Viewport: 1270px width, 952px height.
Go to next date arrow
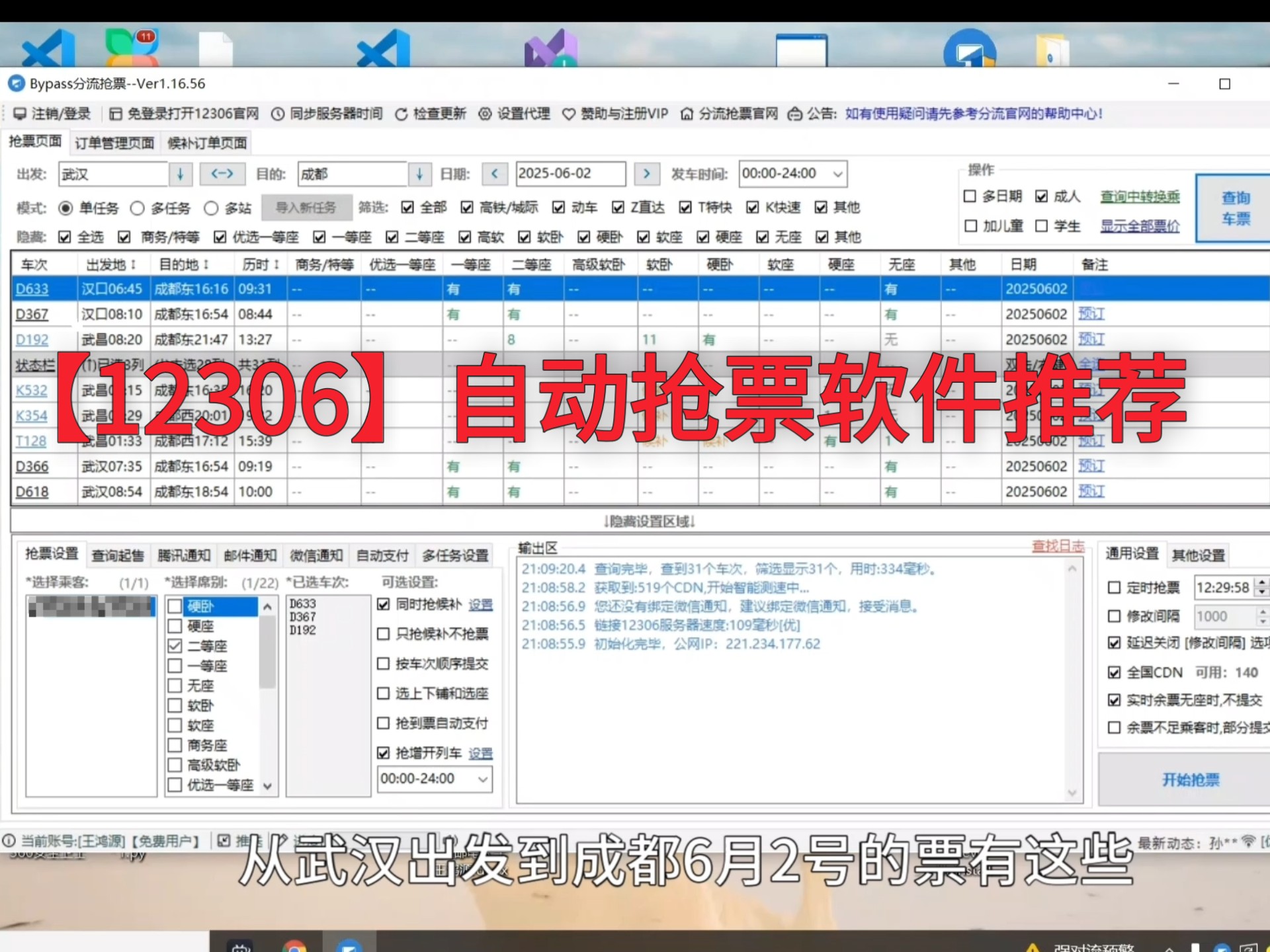pos(646,174)
